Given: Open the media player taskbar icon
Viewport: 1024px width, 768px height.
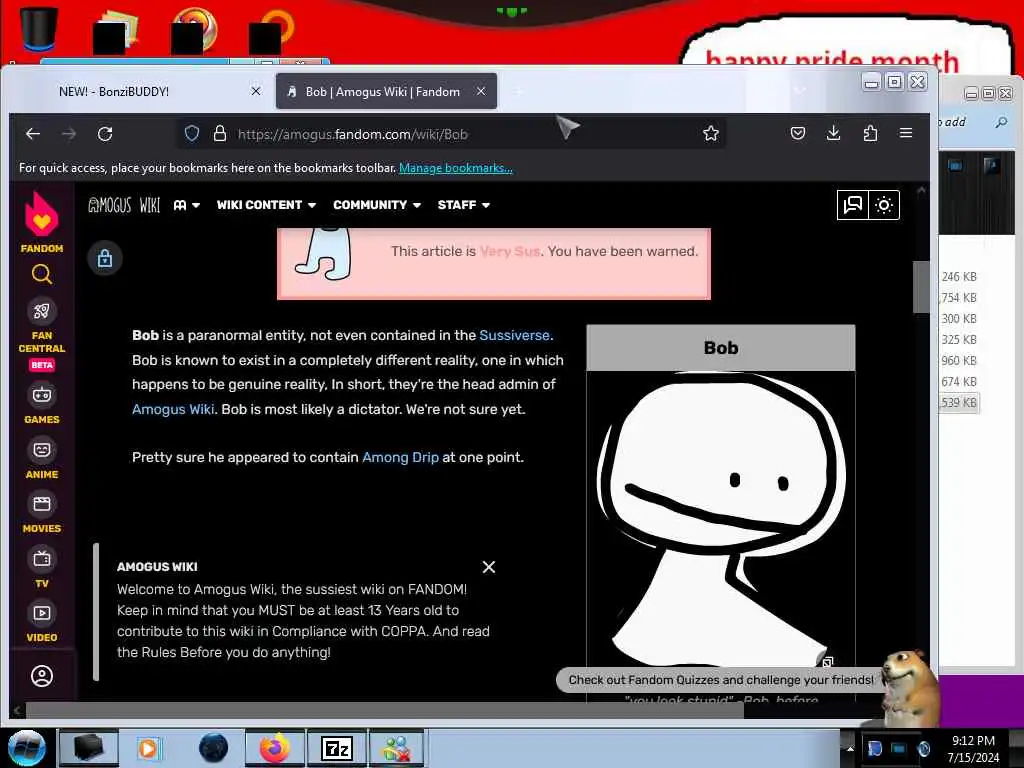Looking at the screenshot, I should click(148, 748).
